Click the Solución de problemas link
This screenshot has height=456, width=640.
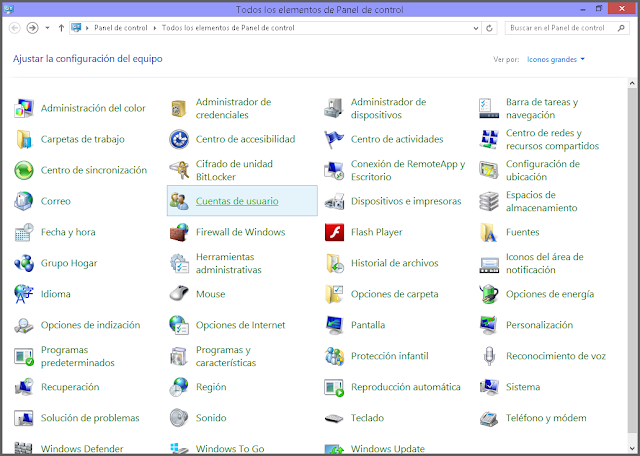[90, 418]
